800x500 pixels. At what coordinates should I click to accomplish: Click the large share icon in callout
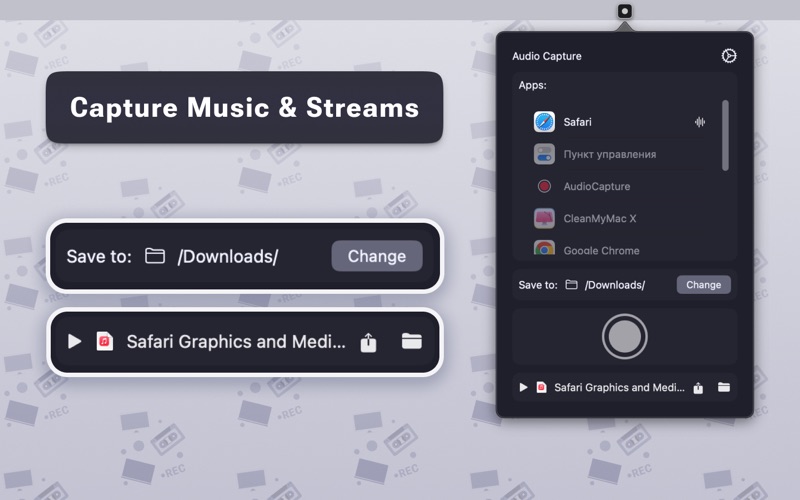(x=368, y=342)
